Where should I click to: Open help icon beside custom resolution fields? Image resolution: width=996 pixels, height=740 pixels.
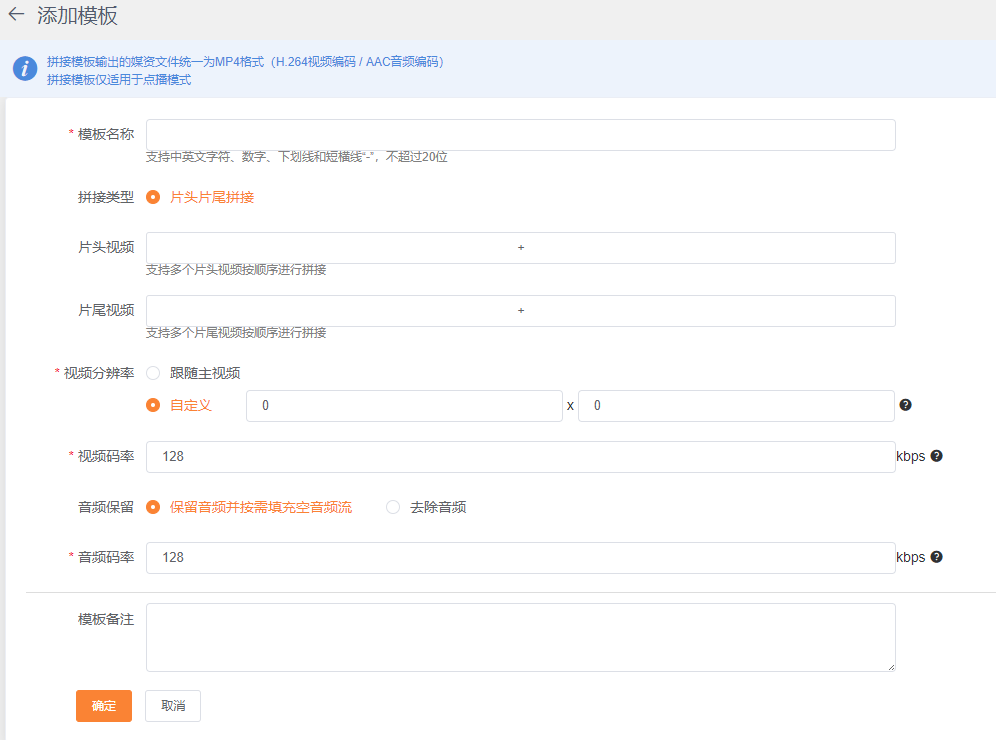(x=905, y=405)
